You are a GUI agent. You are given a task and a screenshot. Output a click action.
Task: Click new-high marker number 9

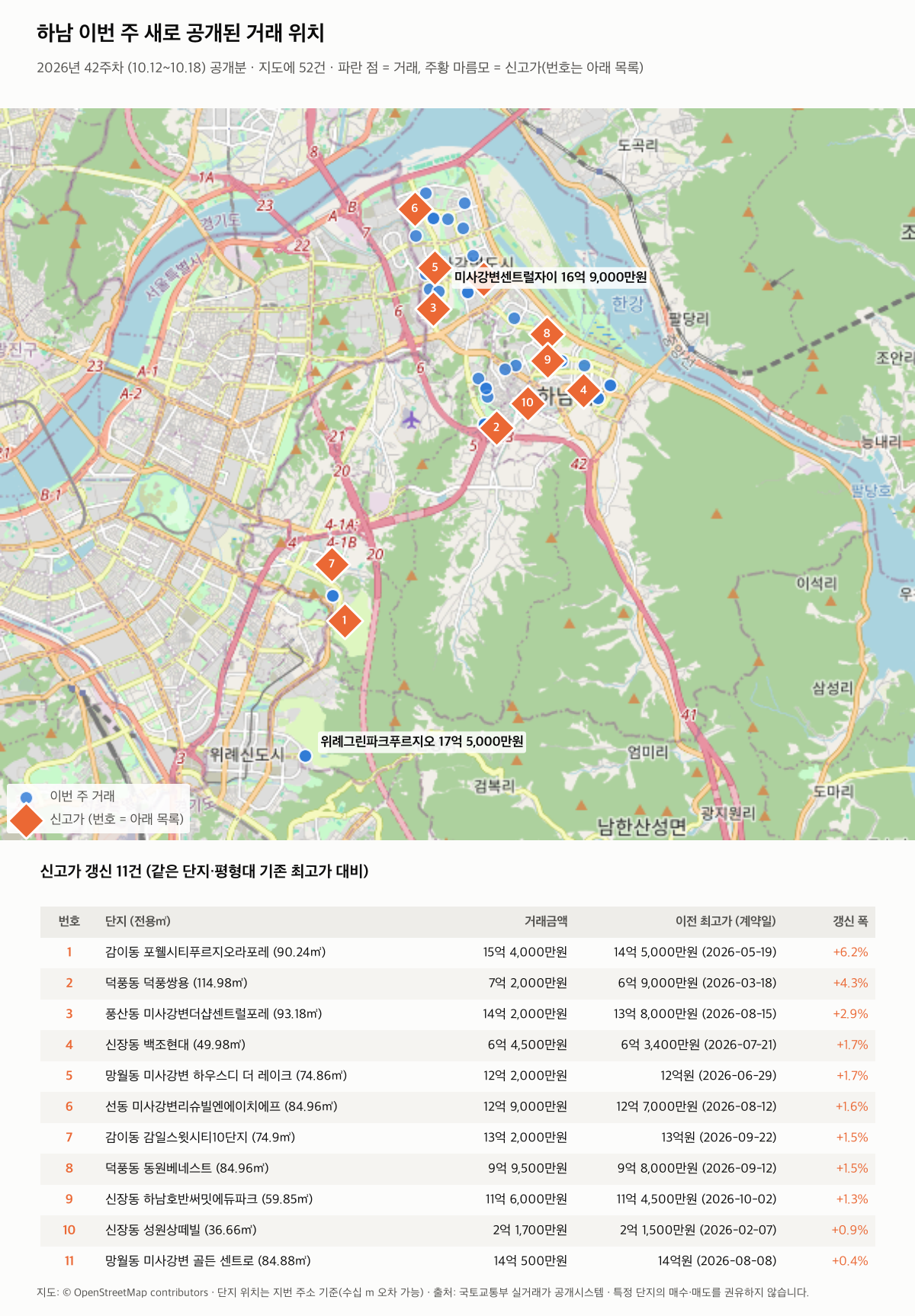coord(547,360)
